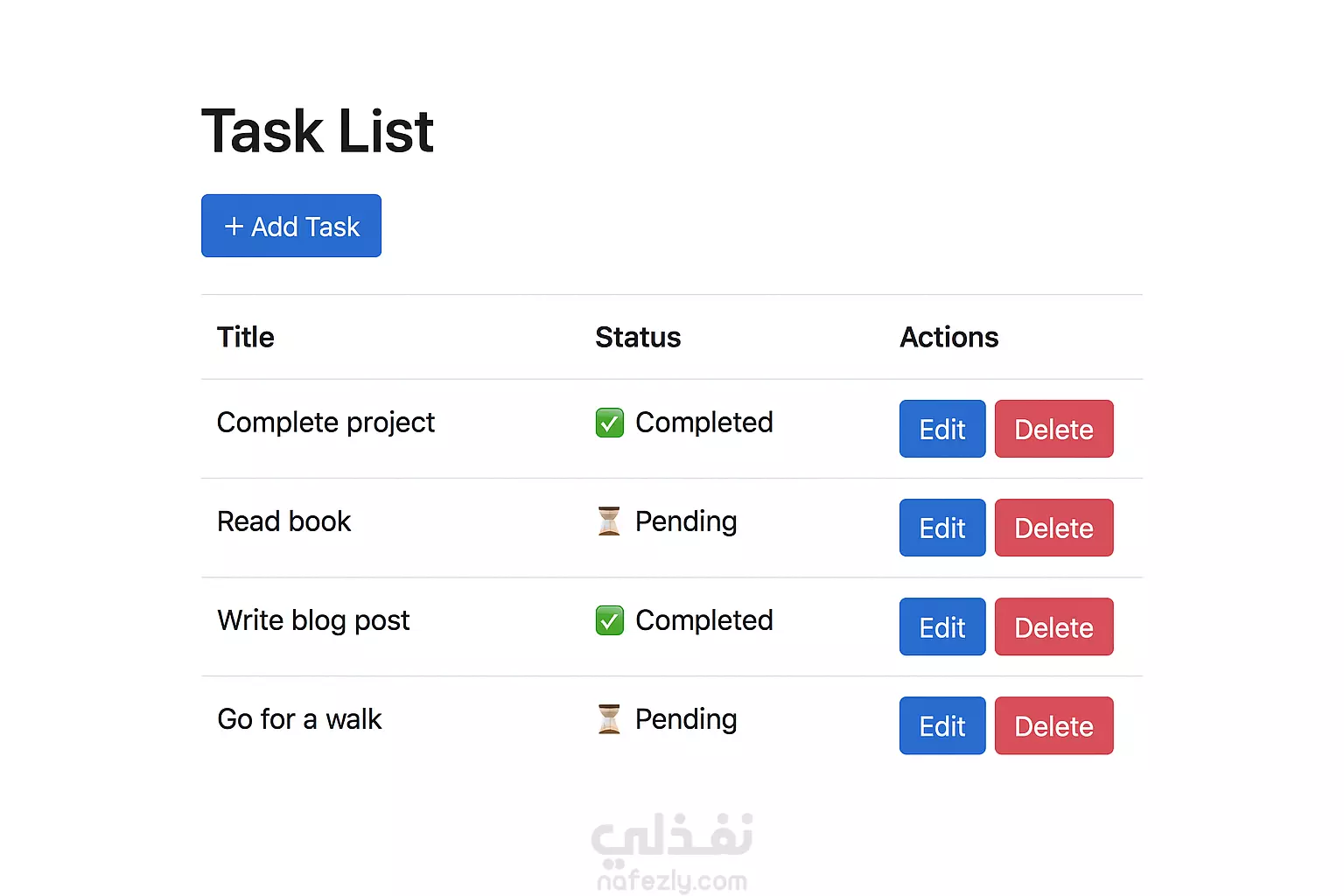This screenshot has width=1344, height=896.
Task: Click the Status column header
Action: click(x=638, y=337)
